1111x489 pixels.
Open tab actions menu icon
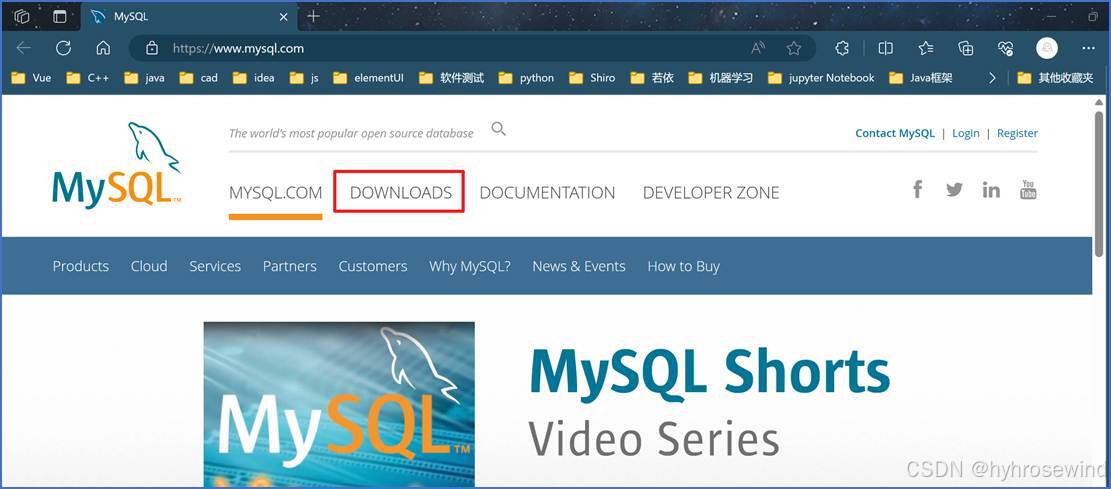(x=60, y=16)
